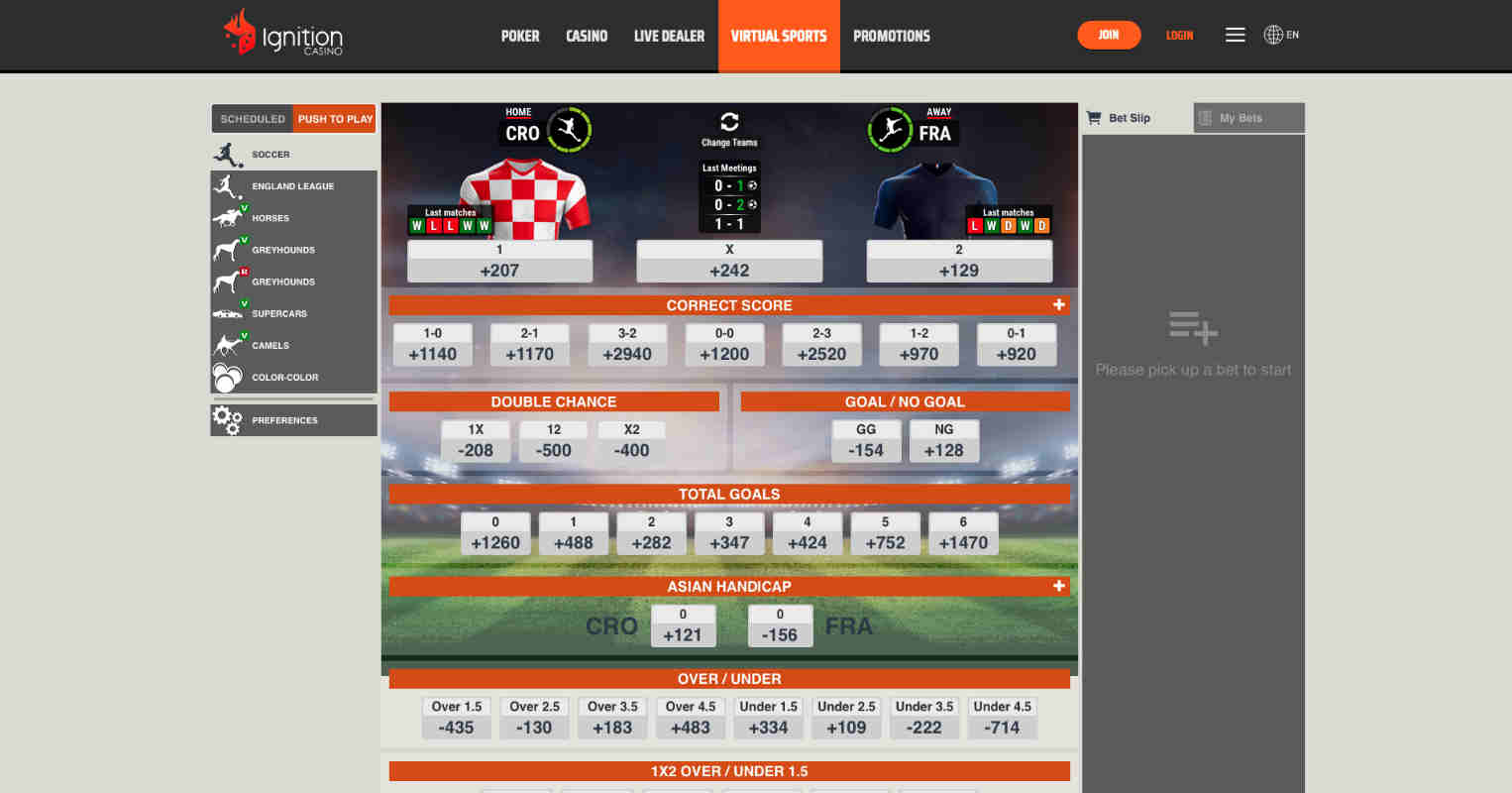Pick total goals 5 at +752
The height and width of the screenshot is (793, 1512).
click(x=885, y=533)
